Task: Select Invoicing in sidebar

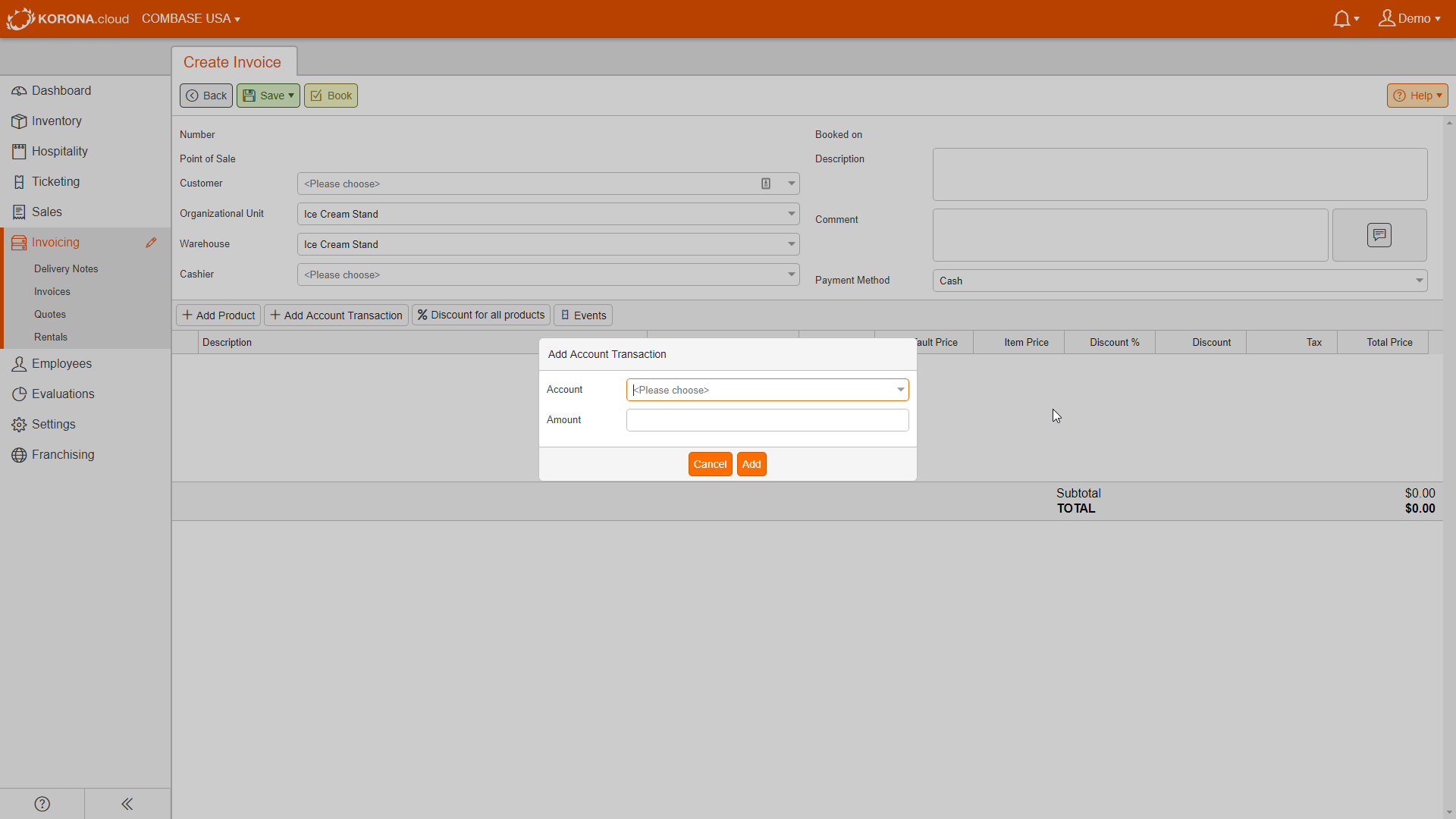Action: tap(55, 243)
